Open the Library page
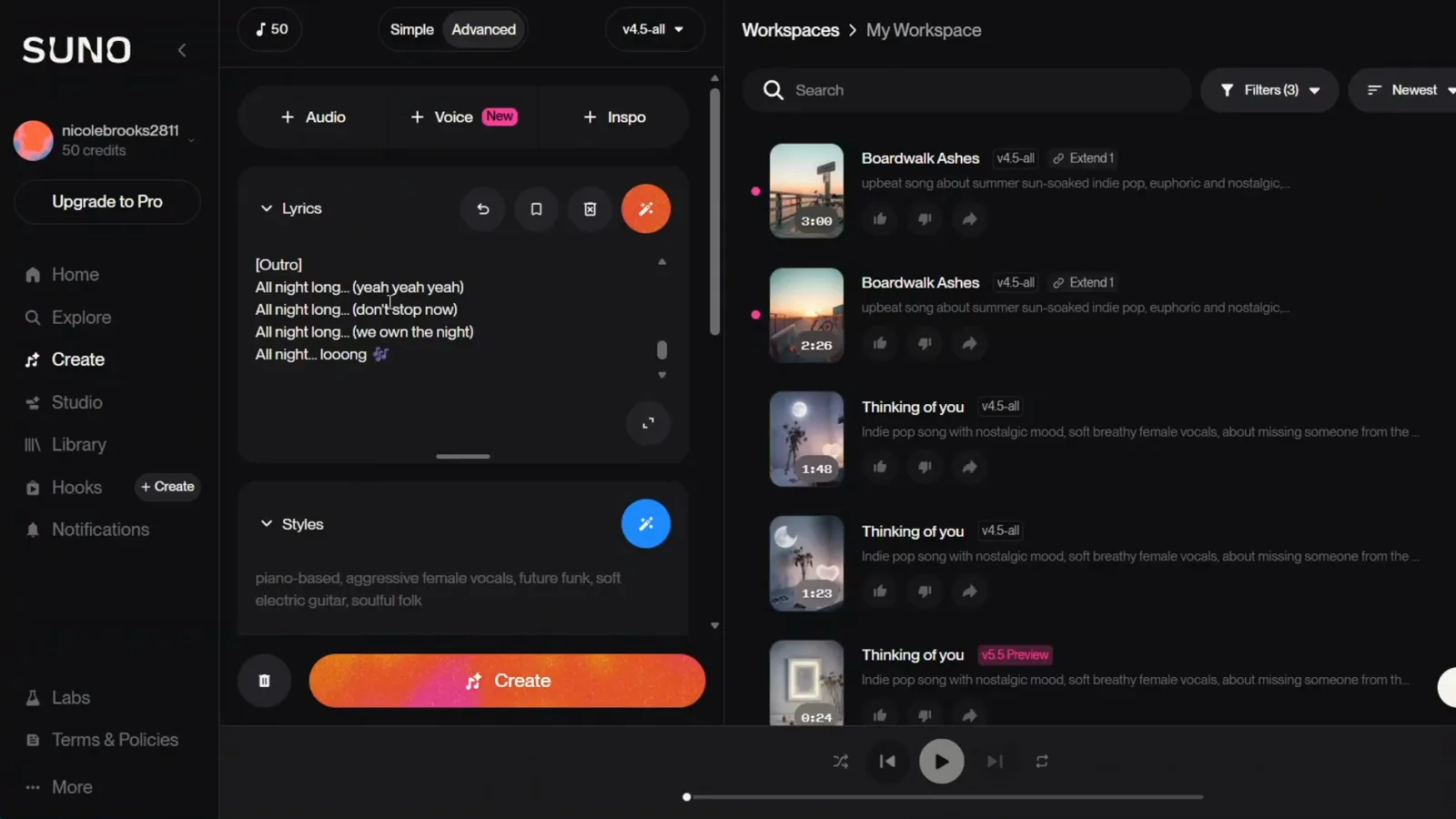The height and width of the screenshot is (819, 1456). click(x=66, y=445)
